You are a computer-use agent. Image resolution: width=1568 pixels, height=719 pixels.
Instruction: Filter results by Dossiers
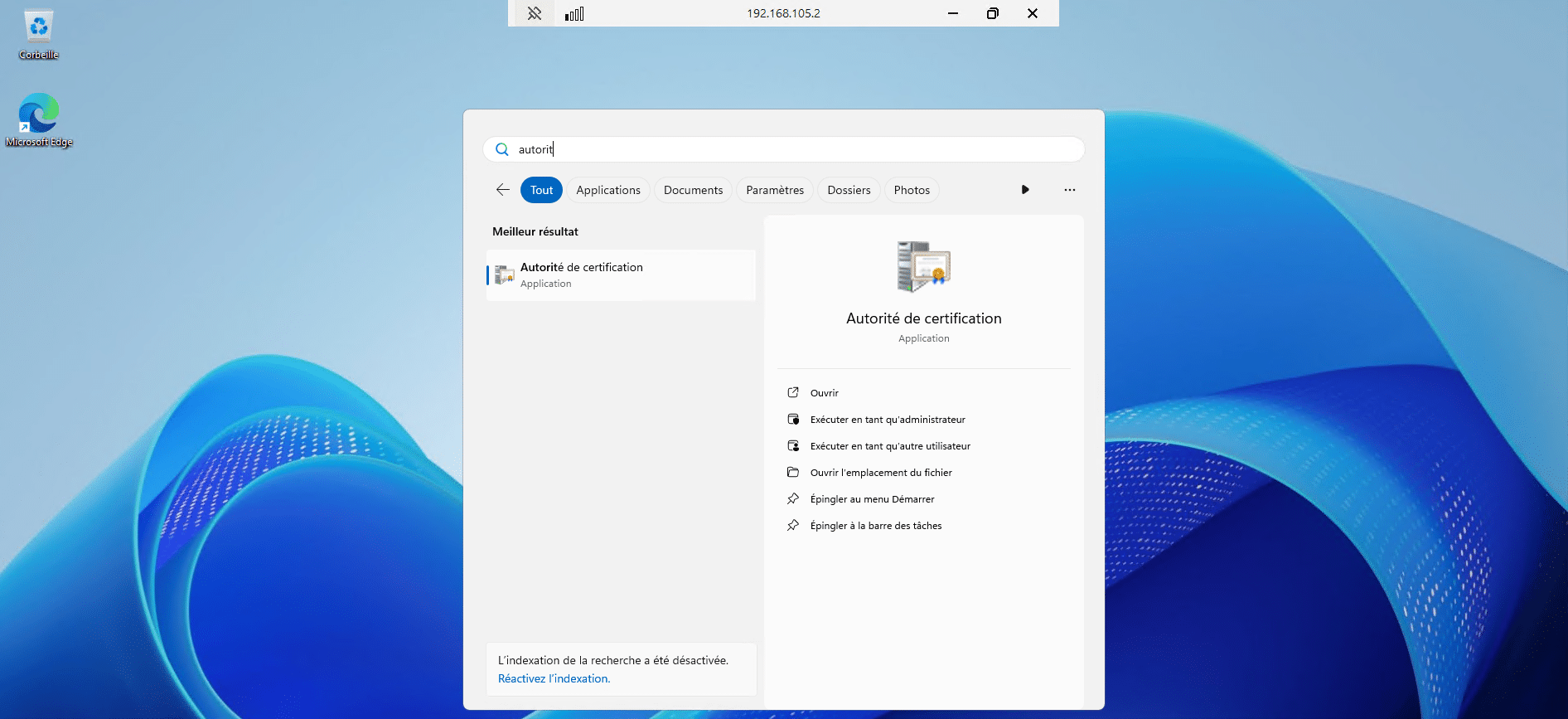(849, 190)
